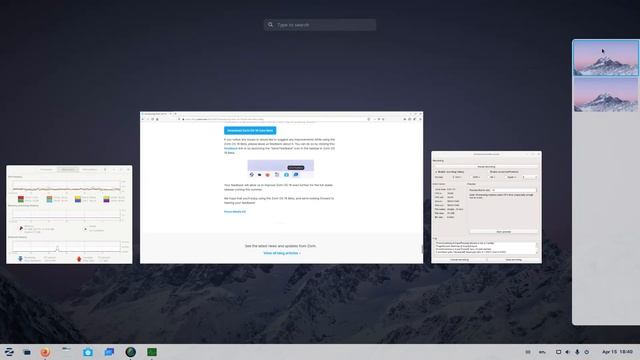Click the screen display icon in tray

(x=558, y=352)
